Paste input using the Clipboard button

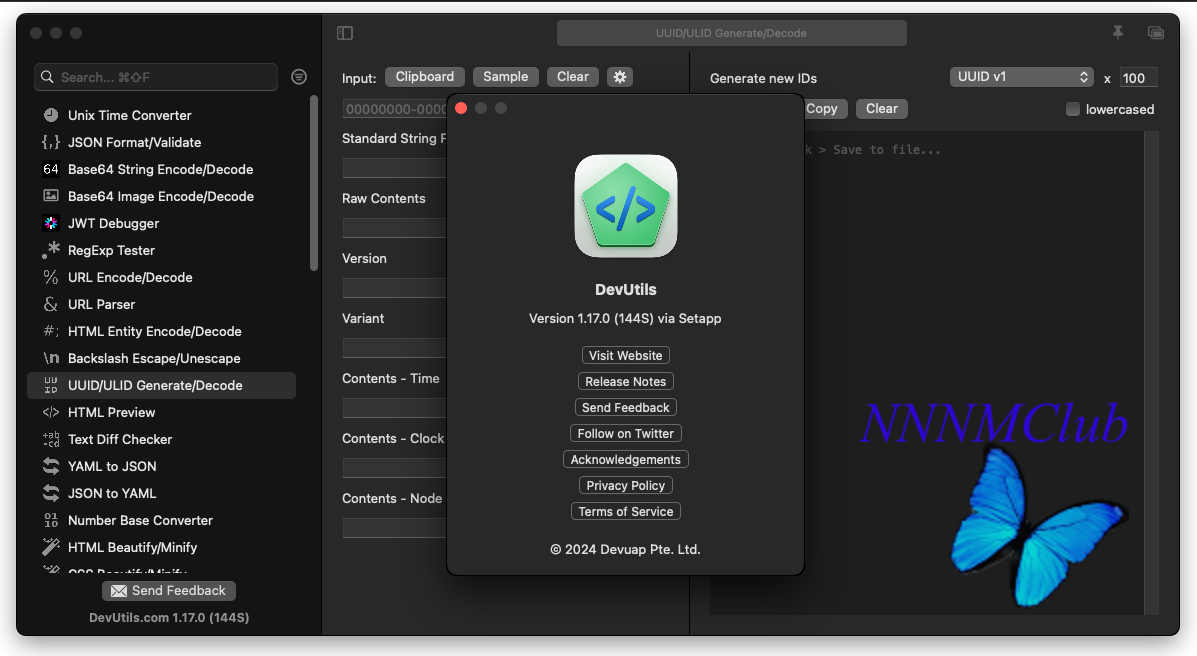(424, 77)
